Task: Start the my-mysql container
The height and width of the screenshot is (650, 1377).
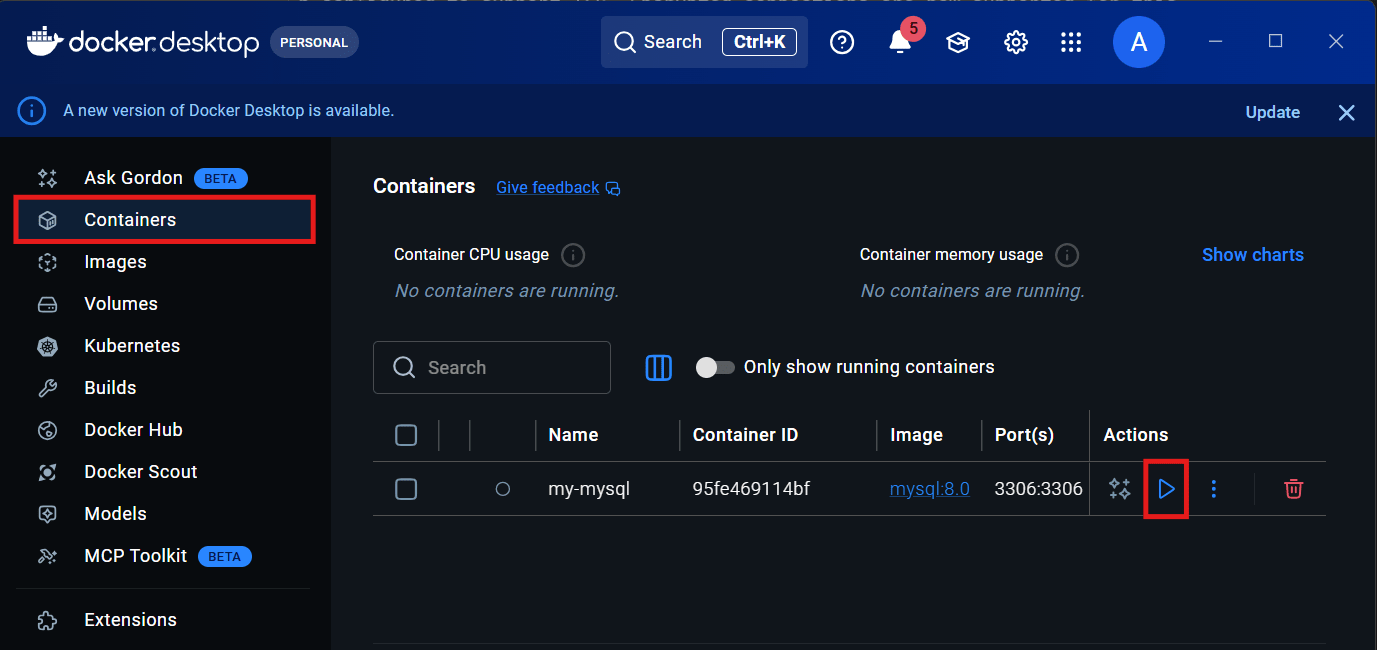Action: point(1166,489)
